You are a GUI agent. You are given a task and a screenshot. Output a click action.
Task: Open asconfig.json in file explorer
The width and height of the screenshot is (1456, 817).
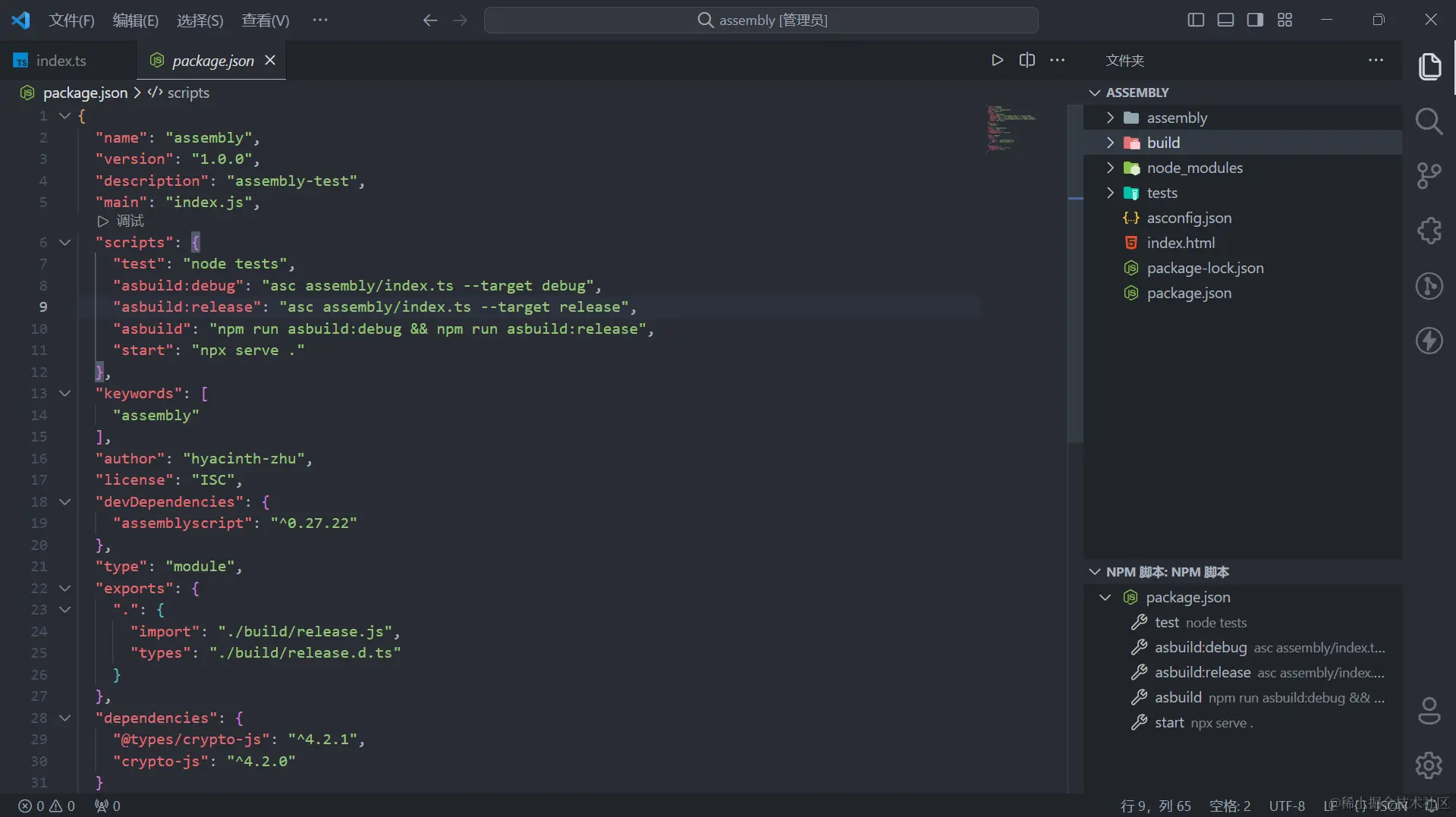[1243, 218]
